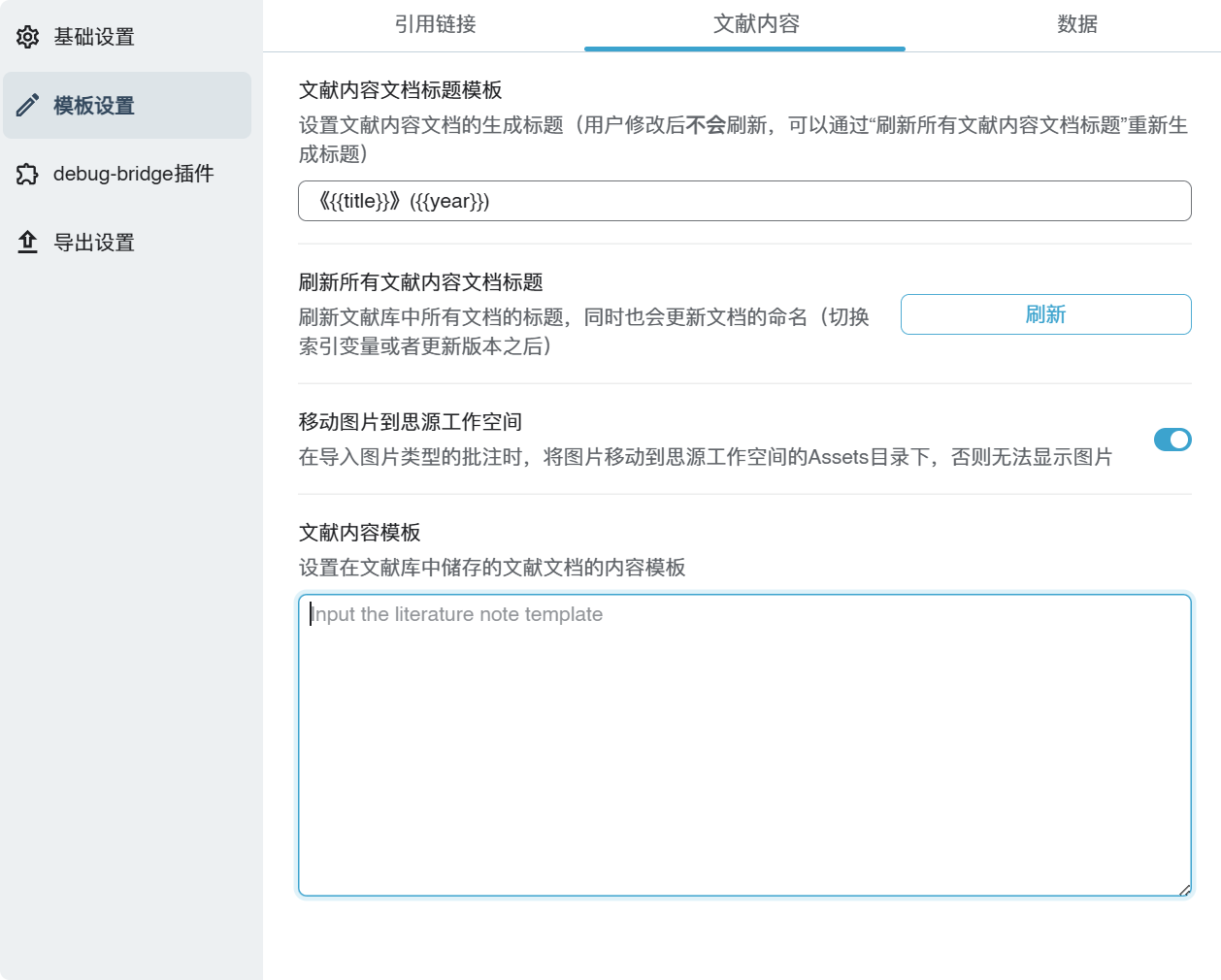1221x980 pixels.
Task: Select the 文献内容 tab
Action: click(x=756, y=24)
